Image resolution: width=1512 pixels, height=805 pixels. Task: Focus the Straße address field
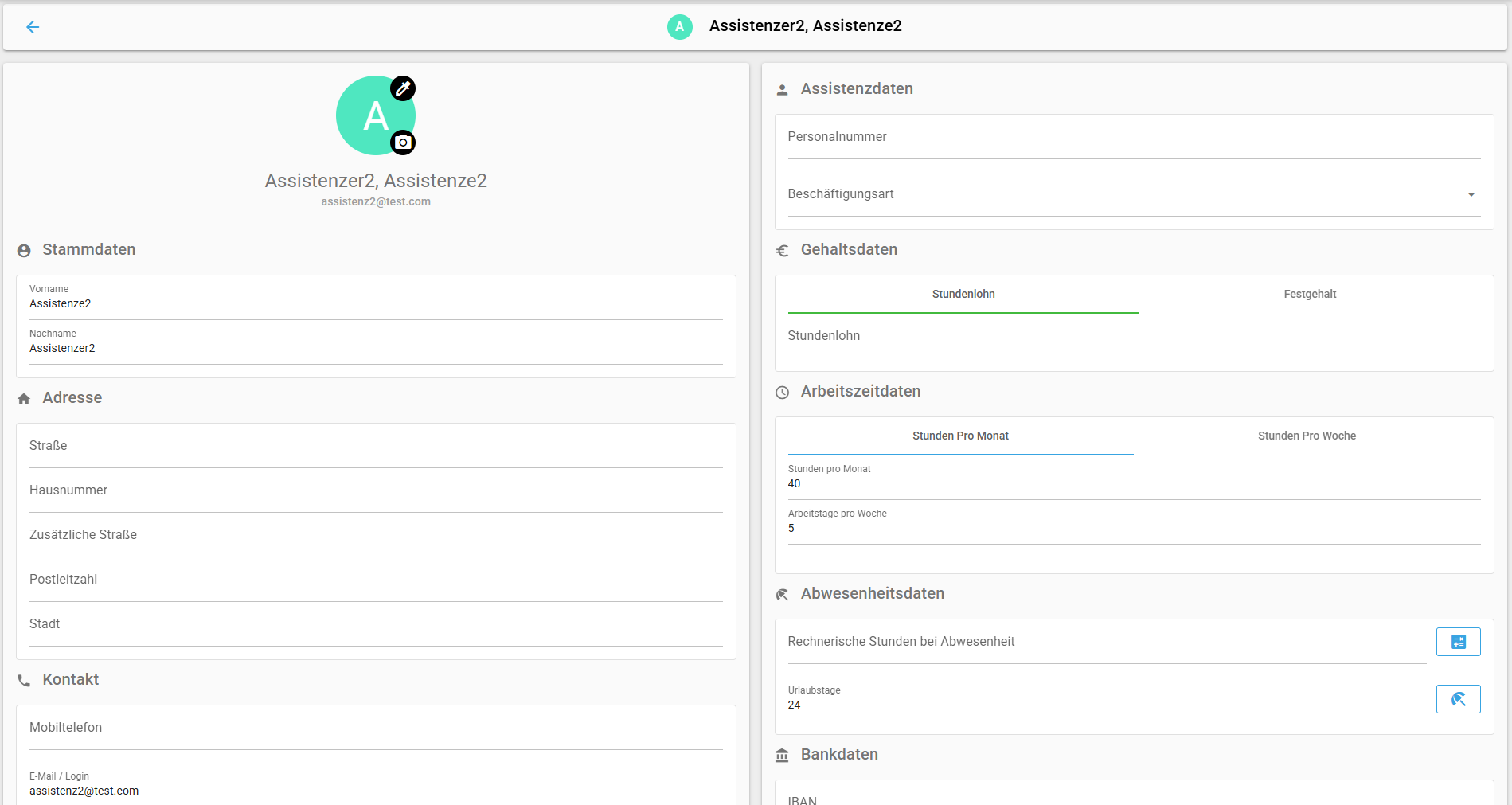(376, 446)
